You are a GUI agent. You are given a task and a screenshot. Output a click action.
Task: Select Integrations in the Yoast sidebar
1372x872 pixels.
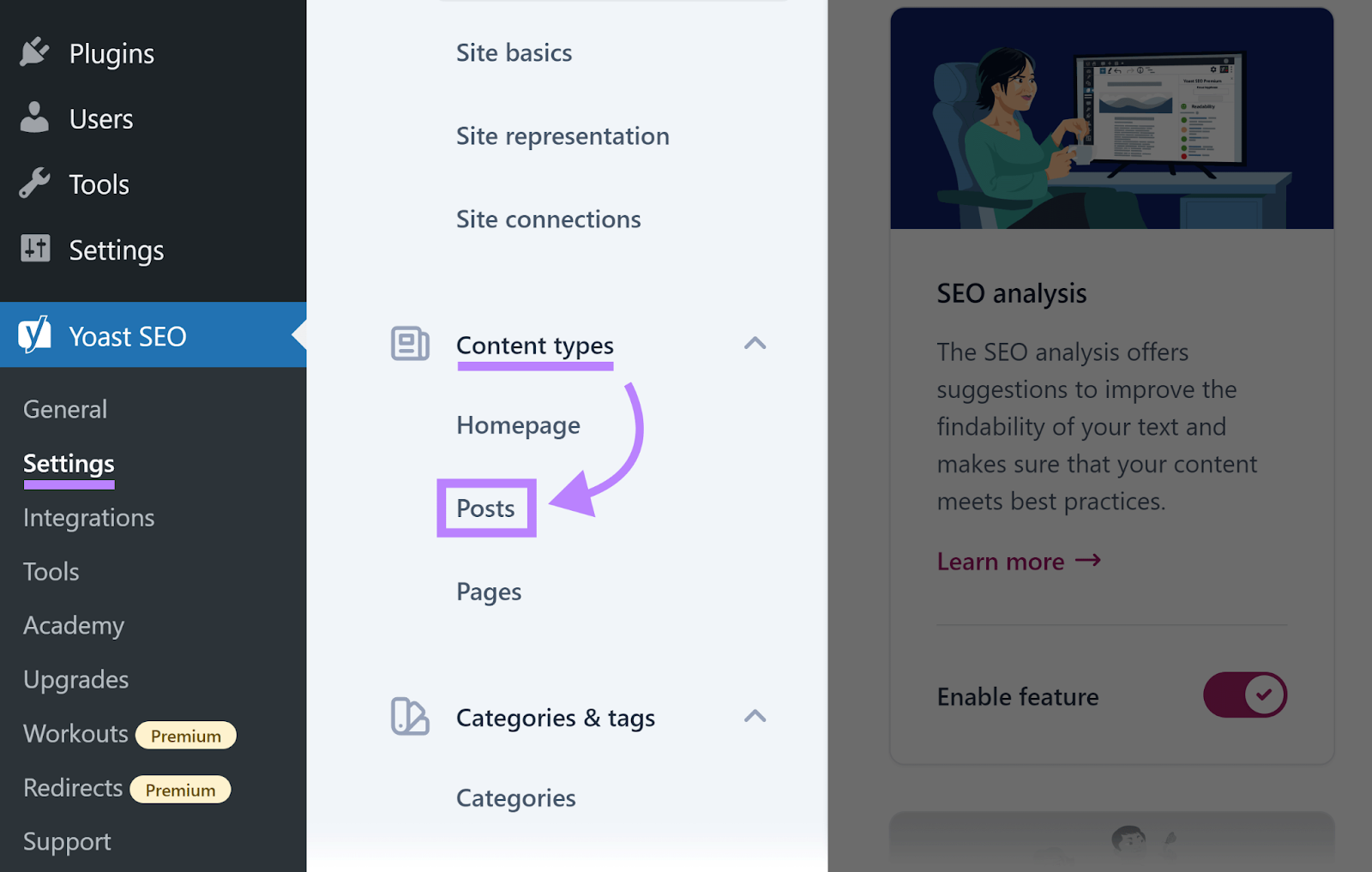pos(88,517)
